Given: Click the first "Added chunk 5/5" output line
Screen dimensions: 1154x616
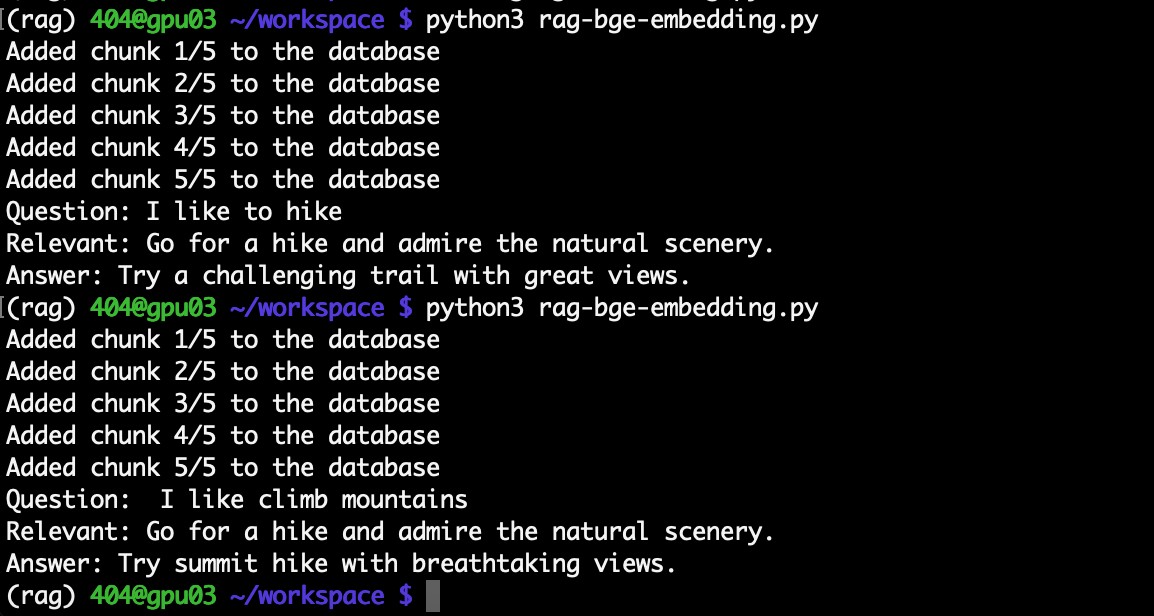Looking at the screenshot, I should pos(223,180).
